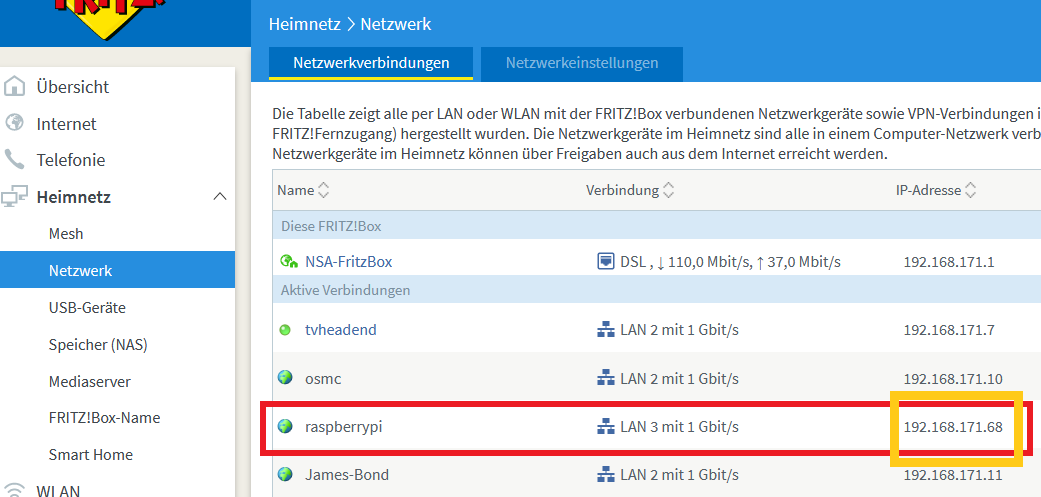Select the Netzwerkverbindungen tab

click(371, 63)
